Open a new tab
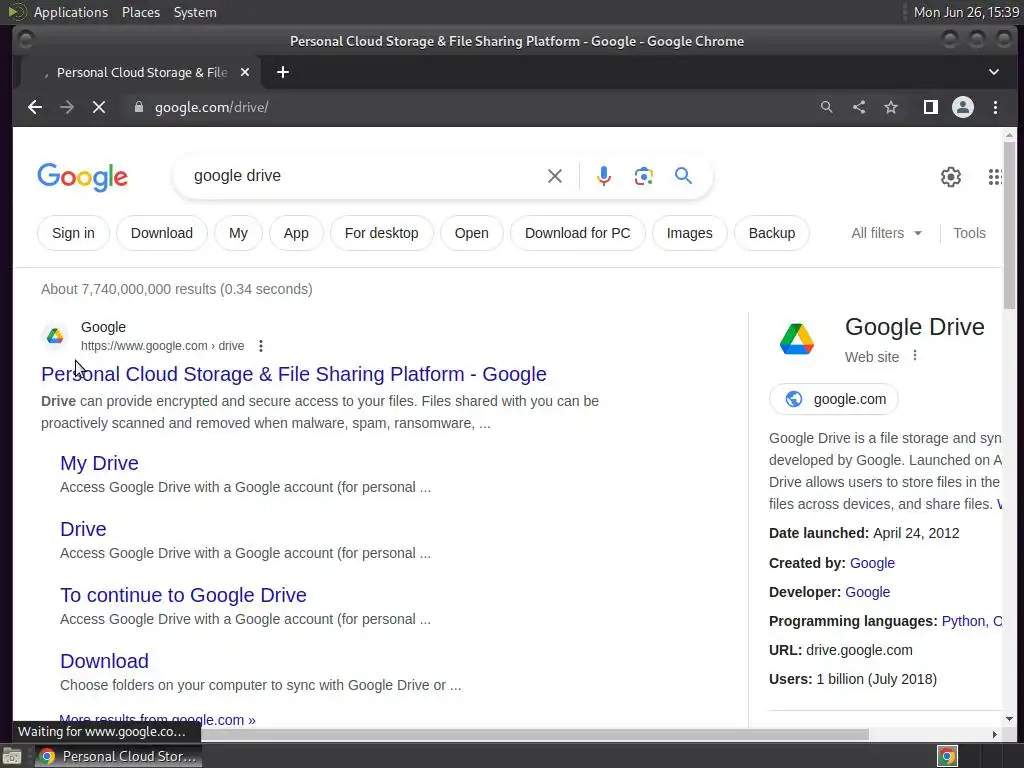Image resolution: width=1024 pixels, height=768 pixels. pyautogui.click(x=283, y=72)
